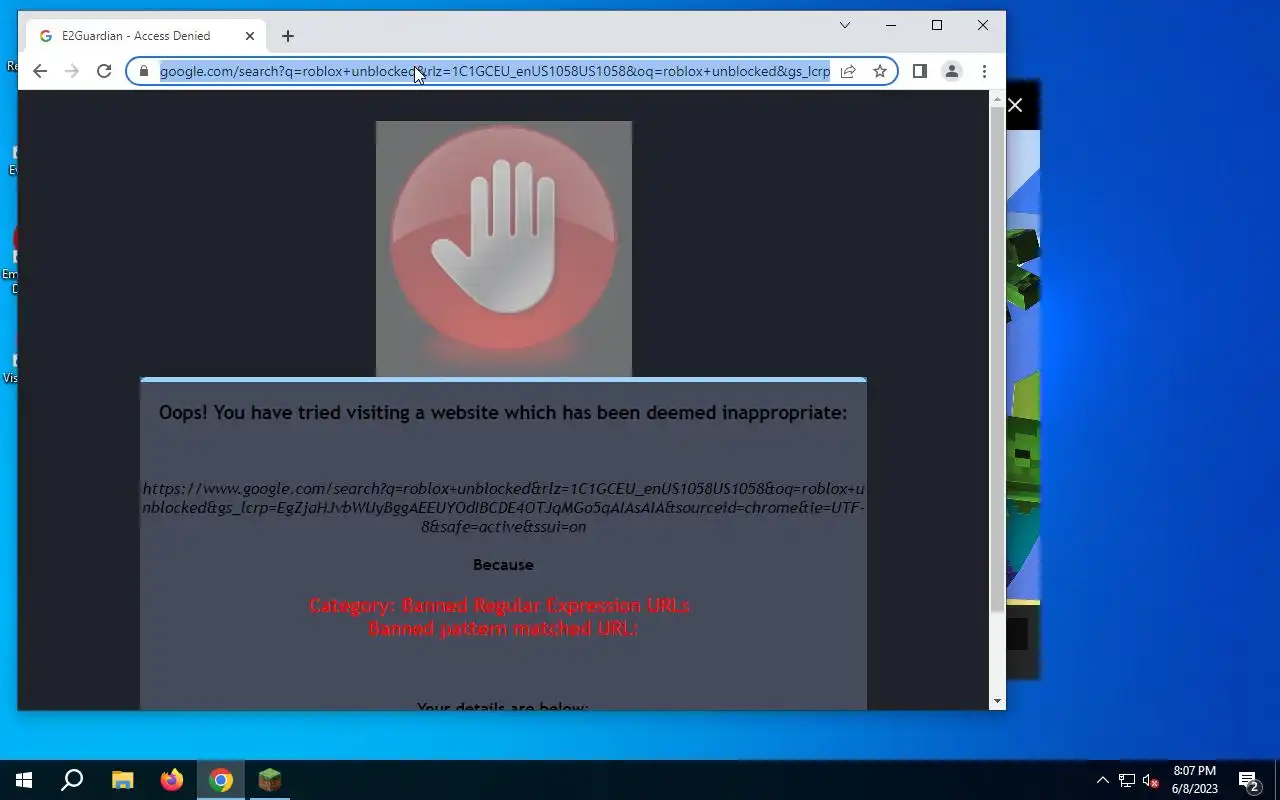The height and width of the screenshot is (800, 1280).
Task: Minimize the Chrome window
Action: (x=891, y=25)
